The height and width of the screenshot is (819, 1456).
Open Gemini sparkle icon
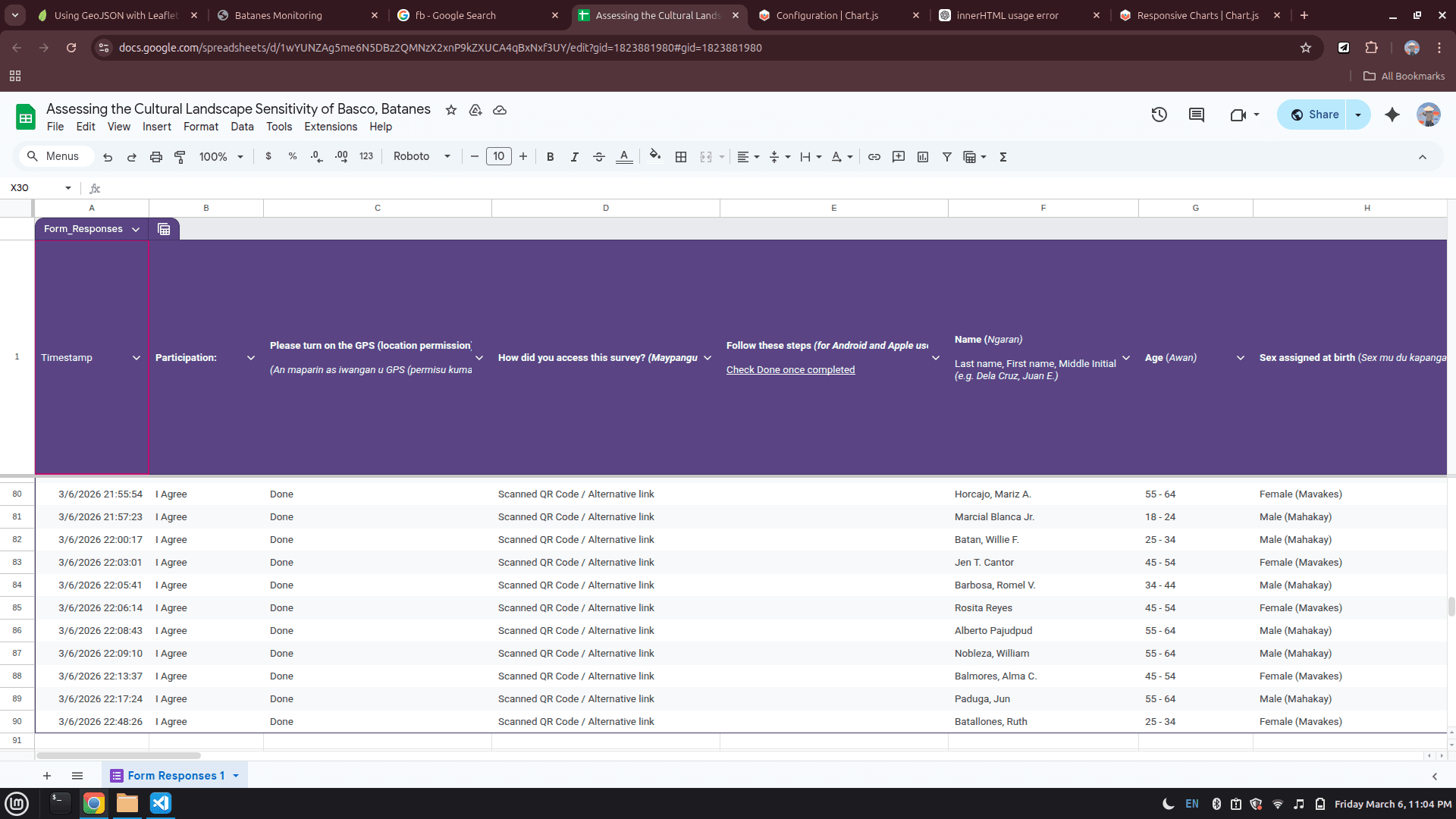coord(1392,115)
